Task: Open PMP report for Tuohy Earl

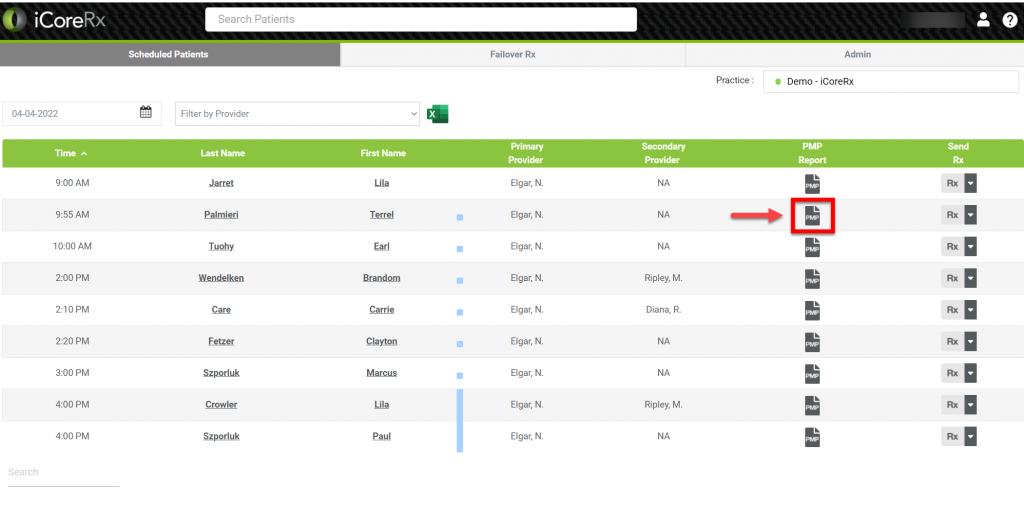Action: pos(812,247)
